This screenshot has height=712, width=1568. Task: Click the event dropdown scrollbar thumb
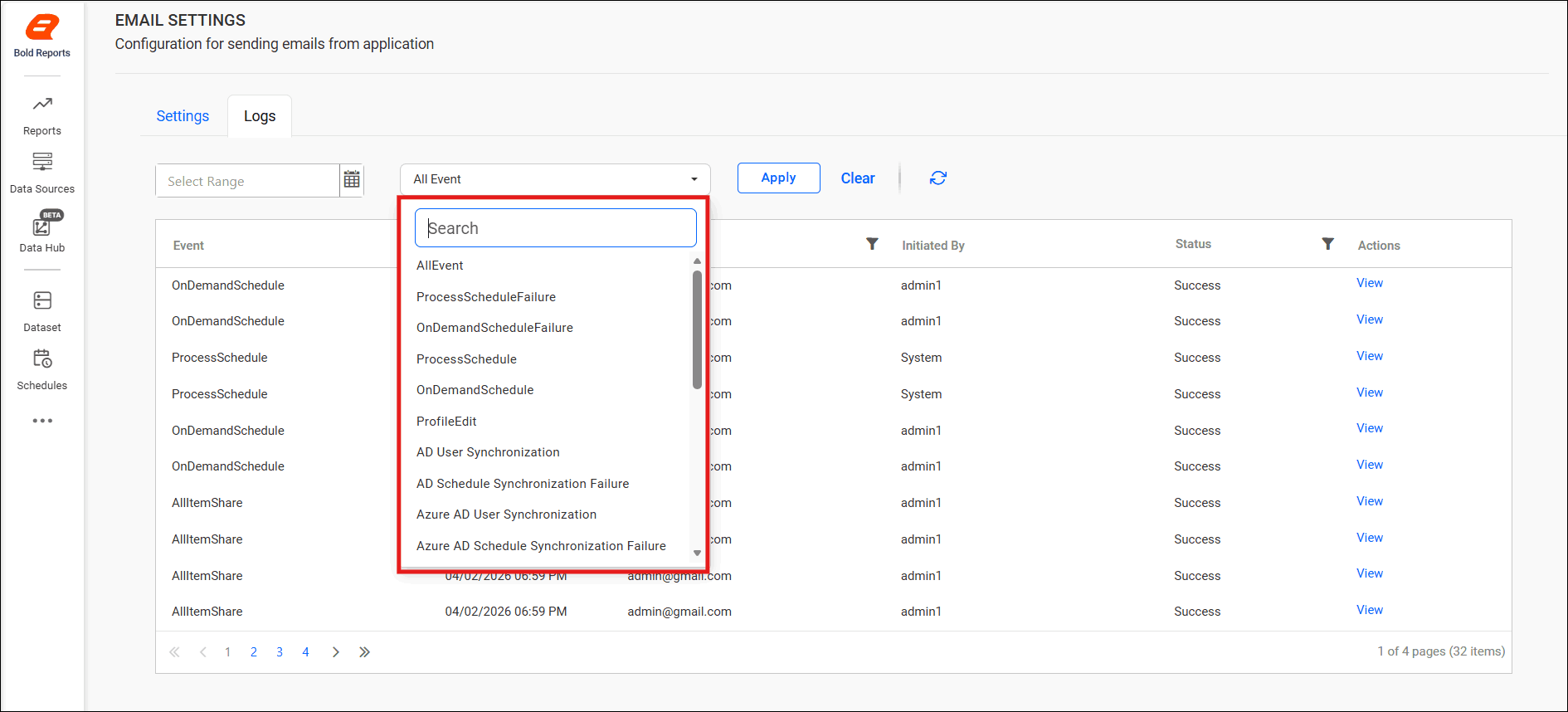697,329
